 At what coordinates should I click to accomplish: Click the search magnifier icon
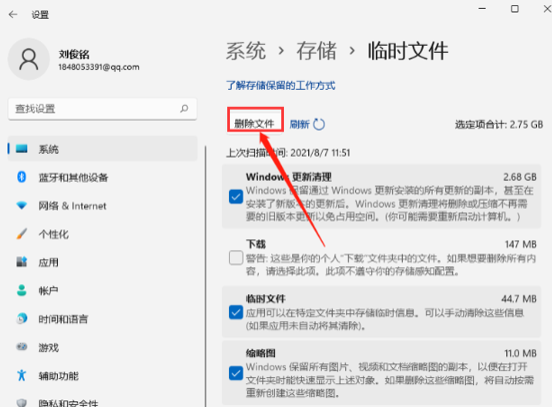[x=184, y=108]
